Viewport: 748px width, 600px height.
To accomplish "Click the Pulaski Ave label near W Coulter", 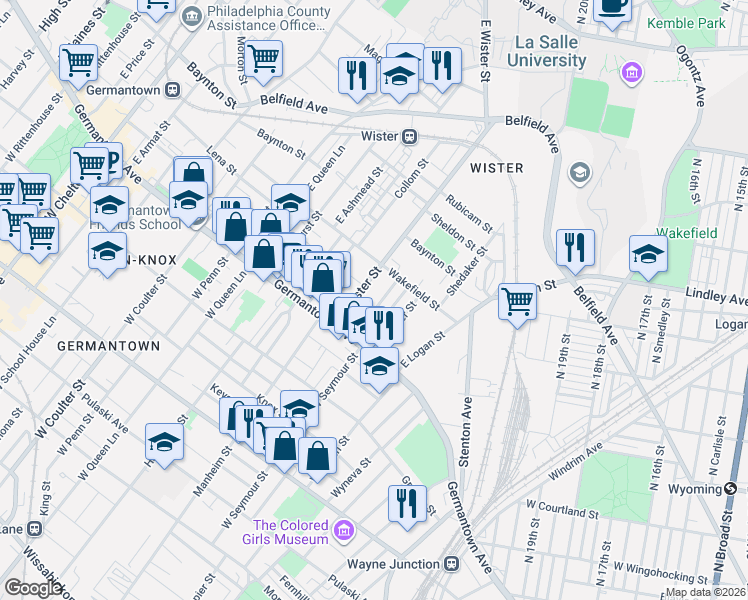I will [x=104, y=413].
